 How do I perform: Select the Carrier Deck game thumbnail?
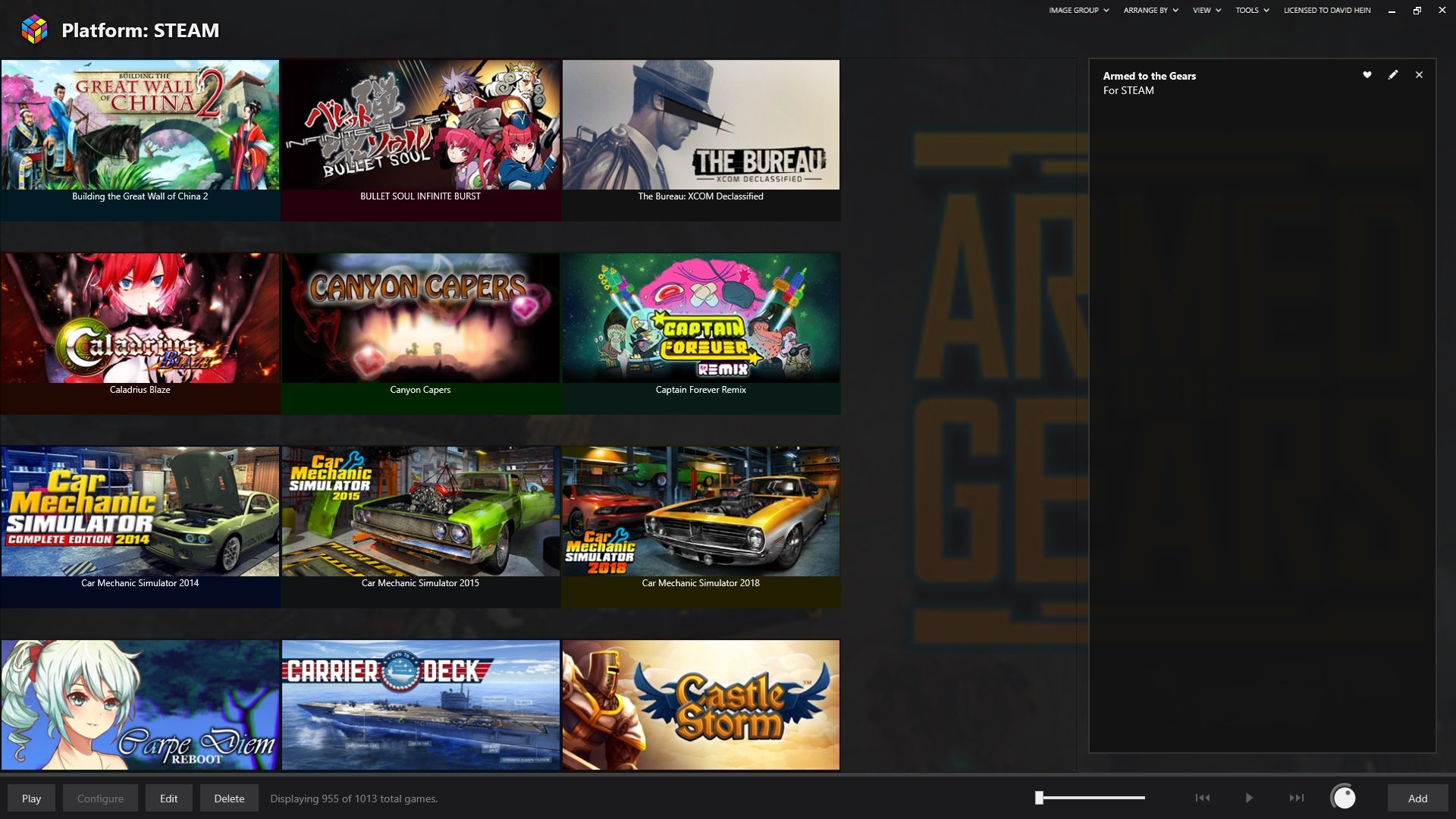pyautogui.click(x=421, y=705)
